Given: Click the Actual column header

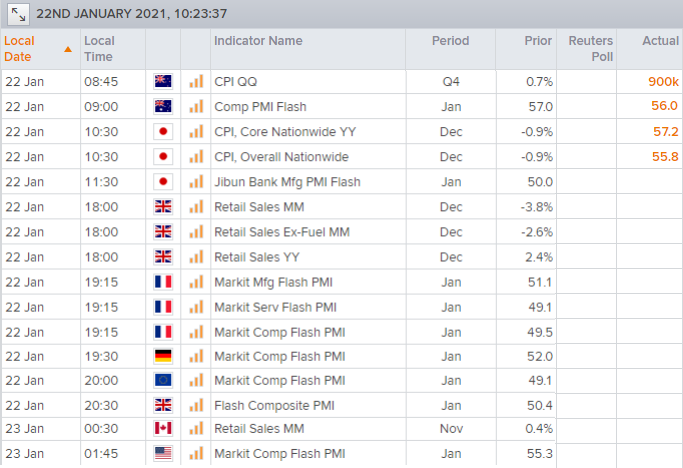Looking at the screenshot, I should click(x=660, y=41).
